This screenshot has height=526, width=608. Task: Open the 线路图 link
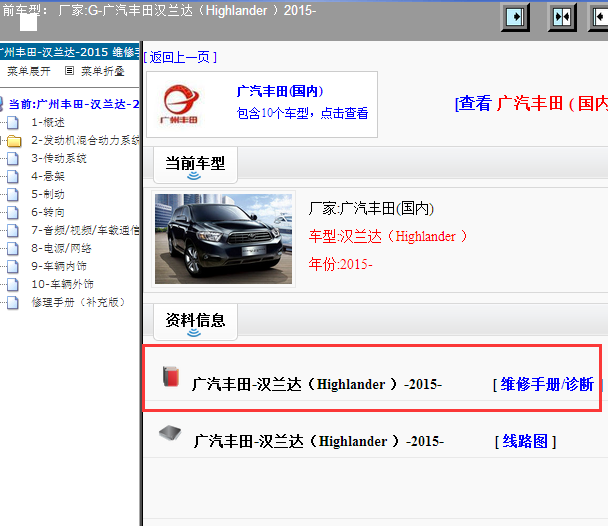525,441
